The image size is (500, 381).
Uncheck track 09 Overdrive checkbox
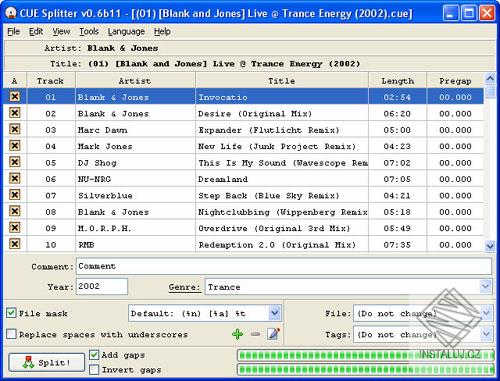point(14,228)
